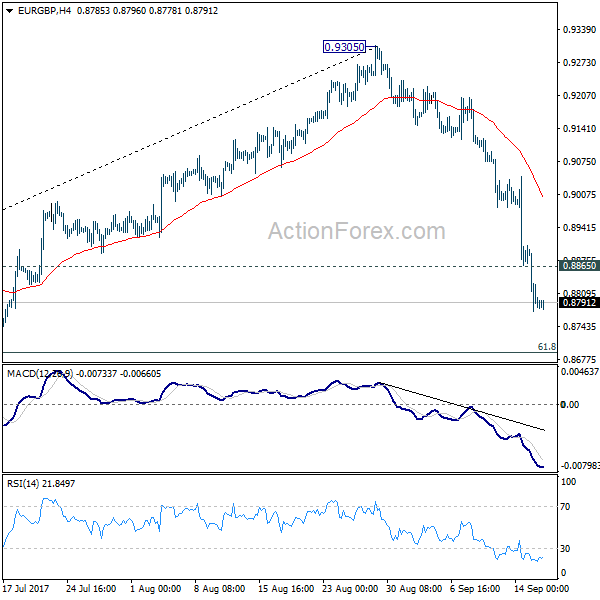Click the 0.90075 price axis label
Image resolution: width=600 pixels, height=600 pixels.
coord(579,195)
